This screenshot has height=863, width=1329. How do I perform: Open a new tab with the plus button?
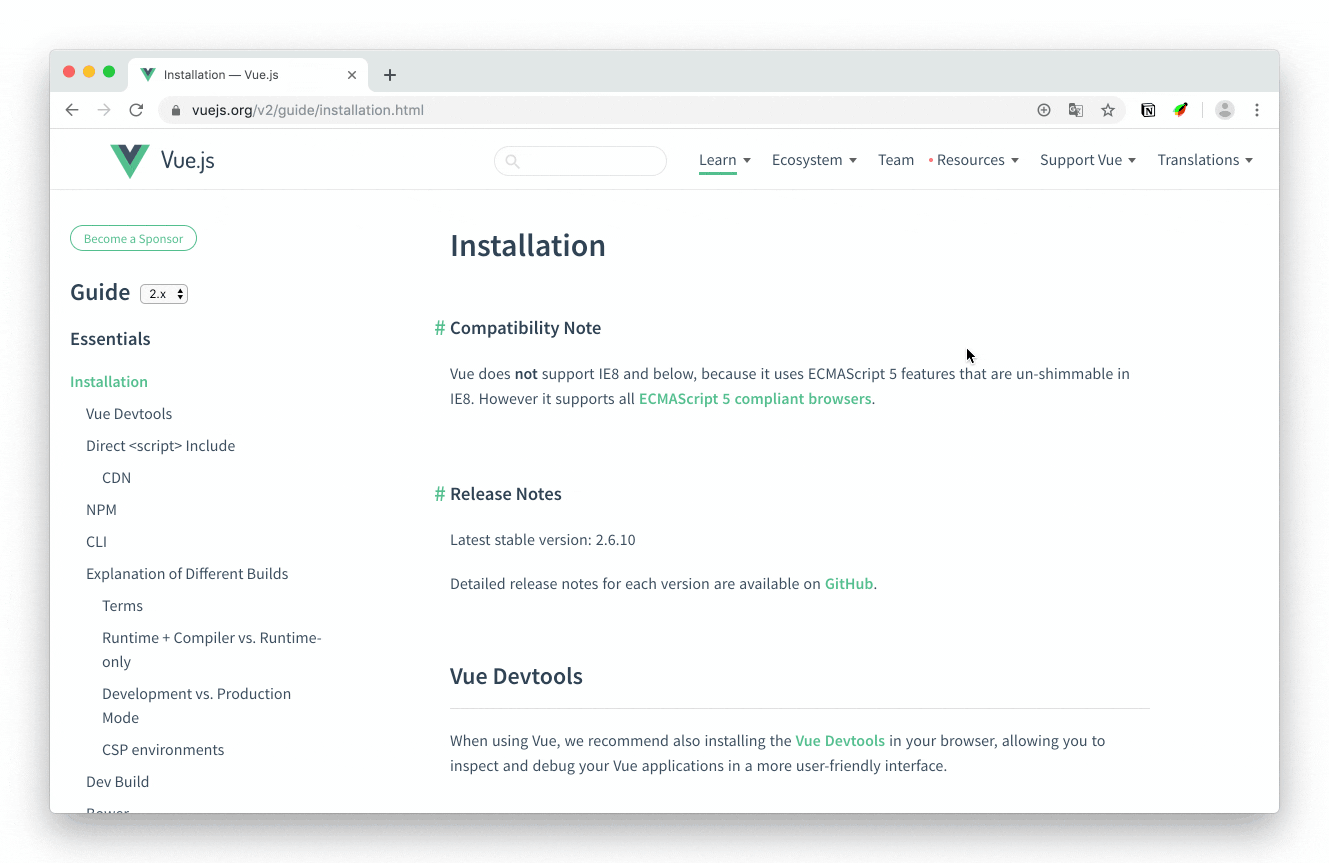pyautogui.click(x=390, y=75)
